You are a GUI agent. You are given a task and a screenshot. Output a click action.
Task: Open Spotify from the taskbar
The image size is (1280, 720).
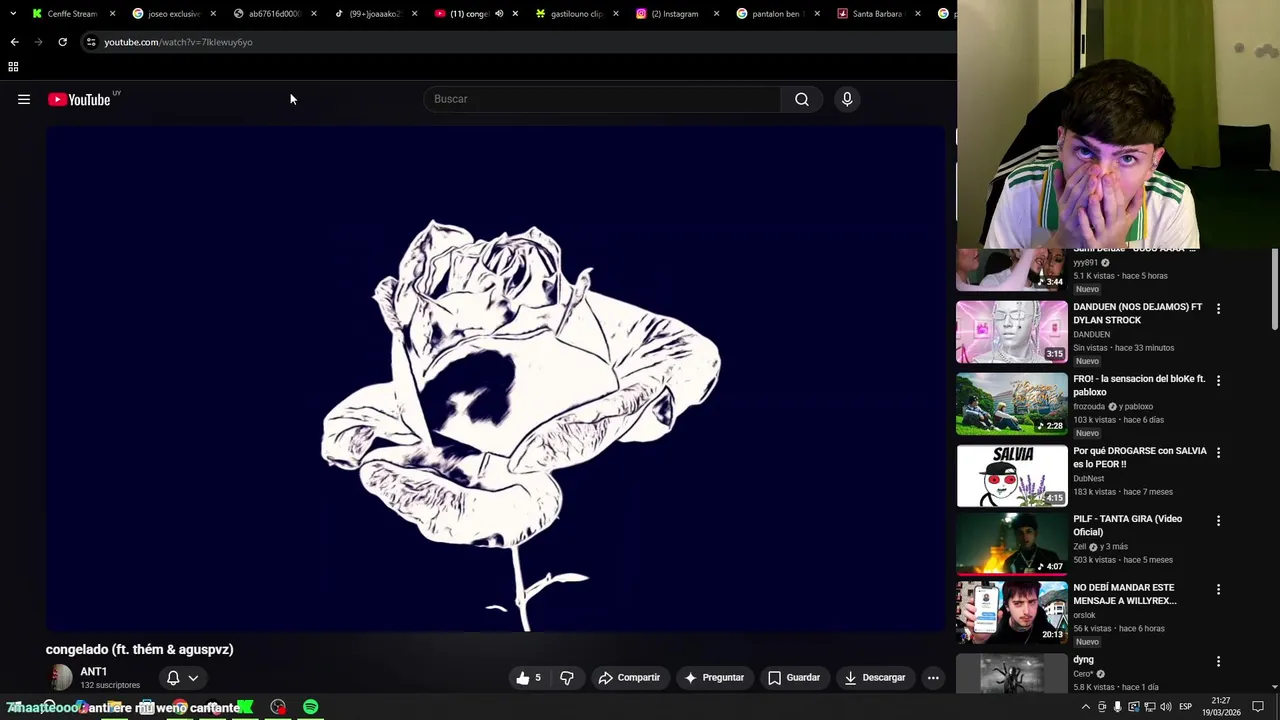point(311,707)
